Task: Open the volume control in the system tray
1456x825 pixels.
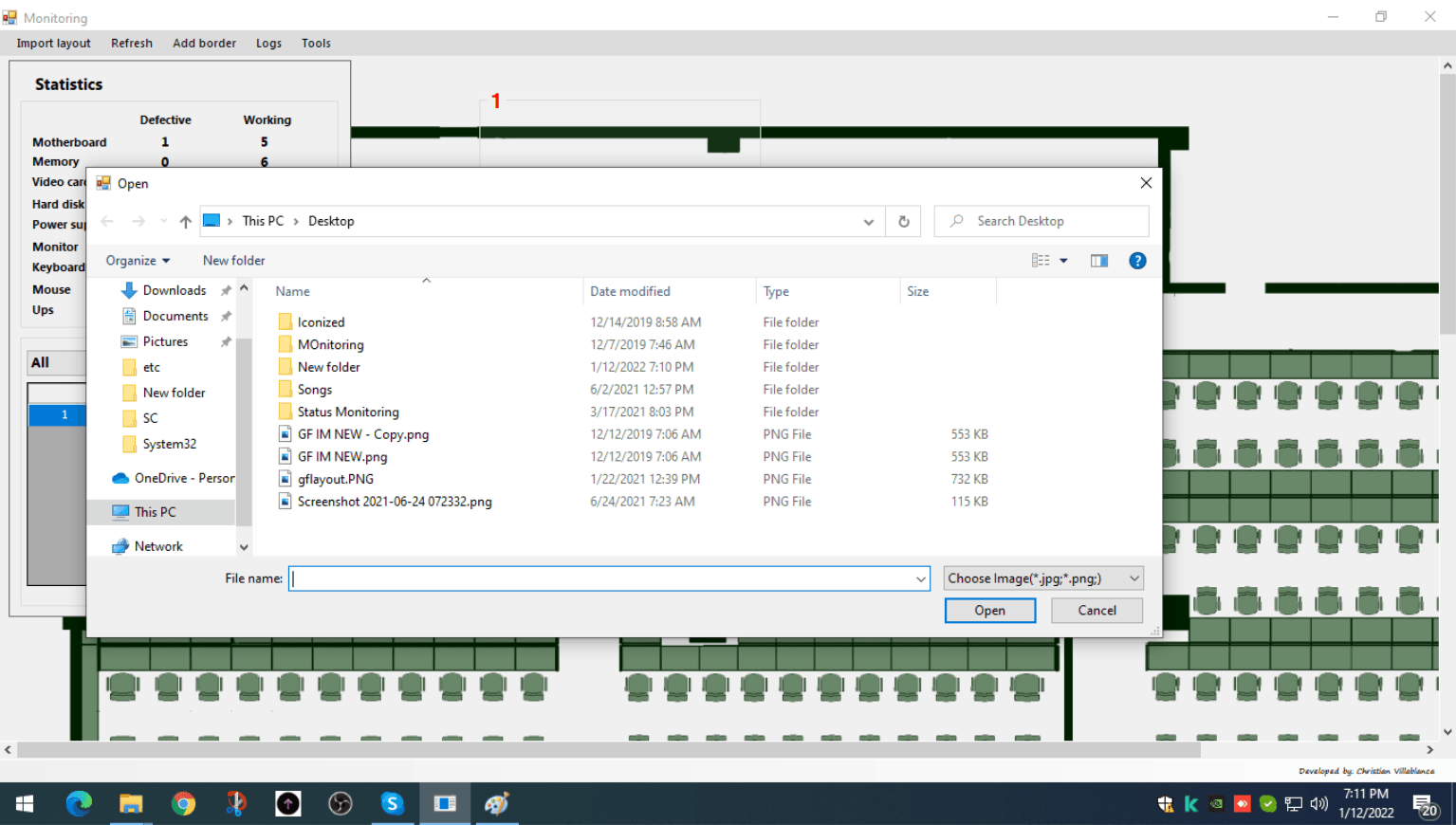Action: tap(1318, 803)
